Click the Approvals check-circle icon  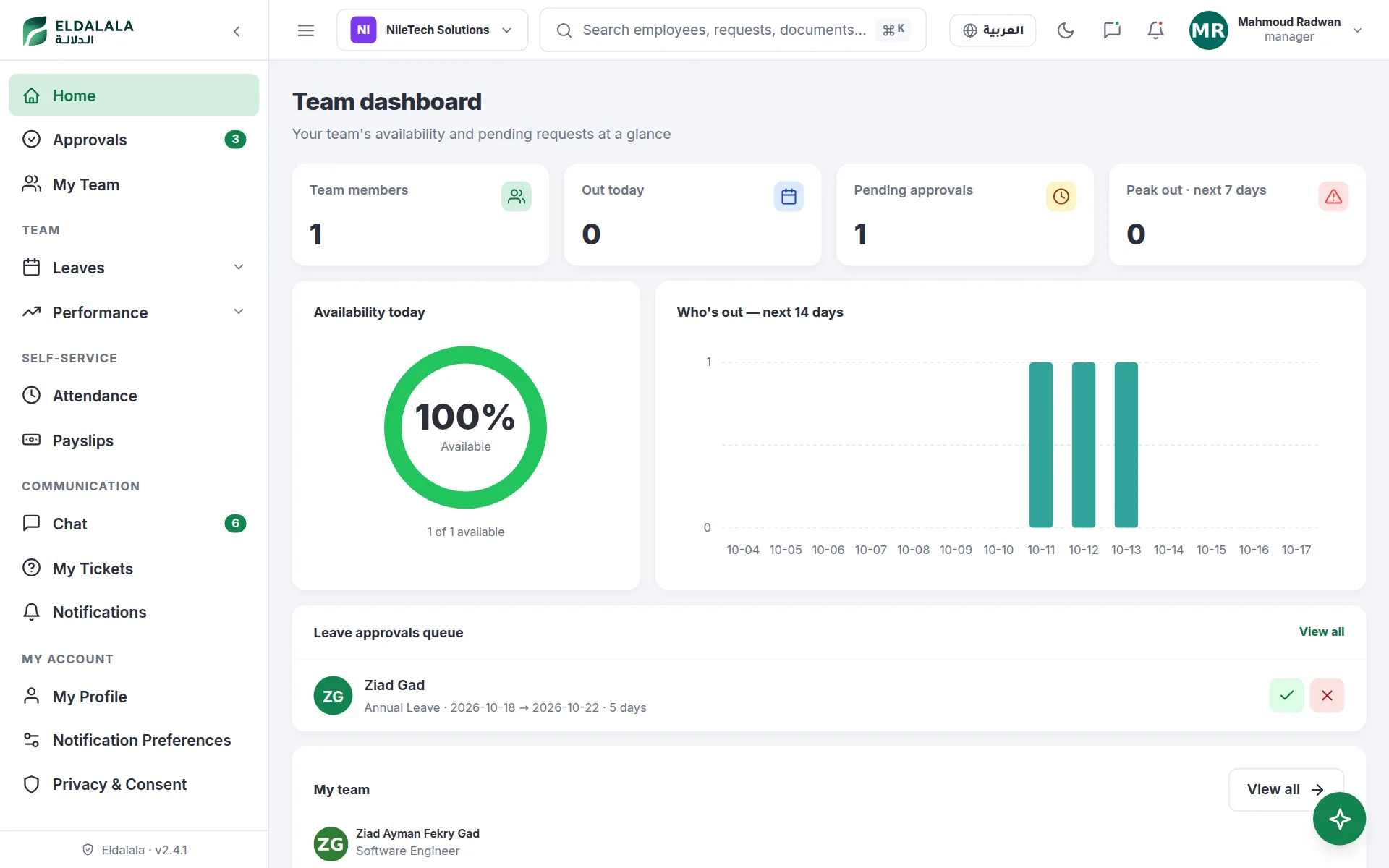pos(31,139)
